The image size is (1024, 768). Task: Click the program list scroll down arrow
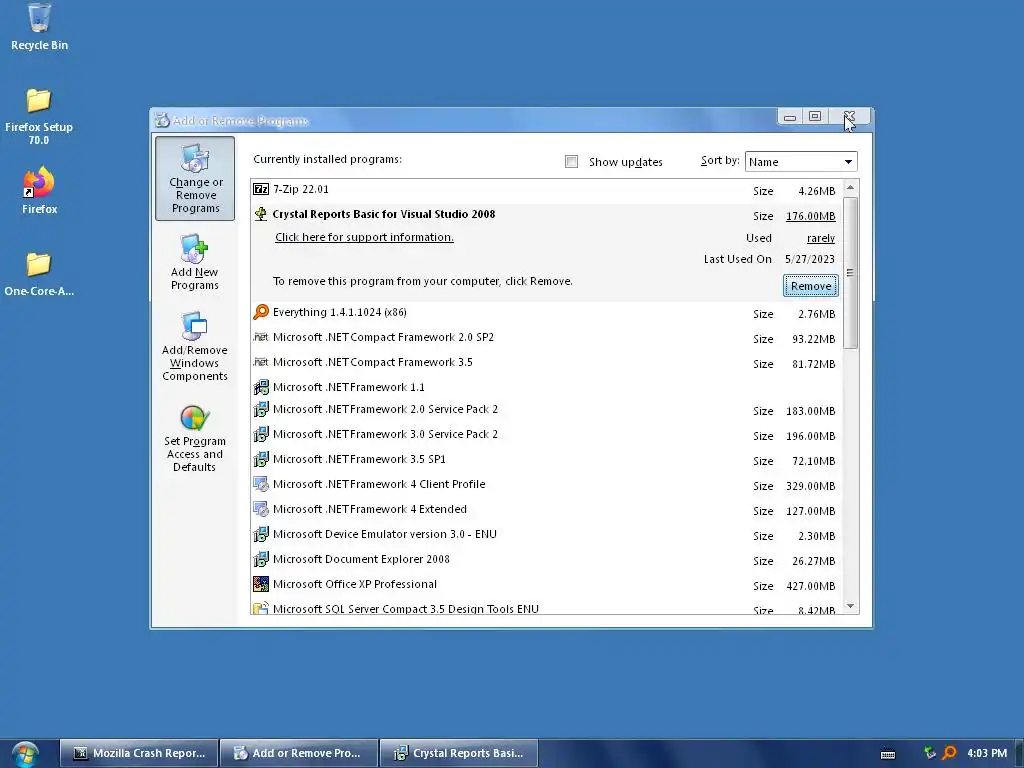850,606
